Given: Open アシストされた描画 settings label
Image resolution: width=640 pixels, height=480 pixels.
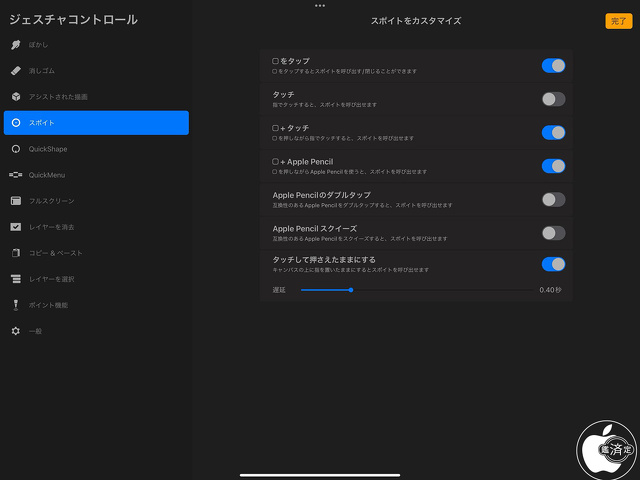Looking at the screenshot, I should pos(58,97).
